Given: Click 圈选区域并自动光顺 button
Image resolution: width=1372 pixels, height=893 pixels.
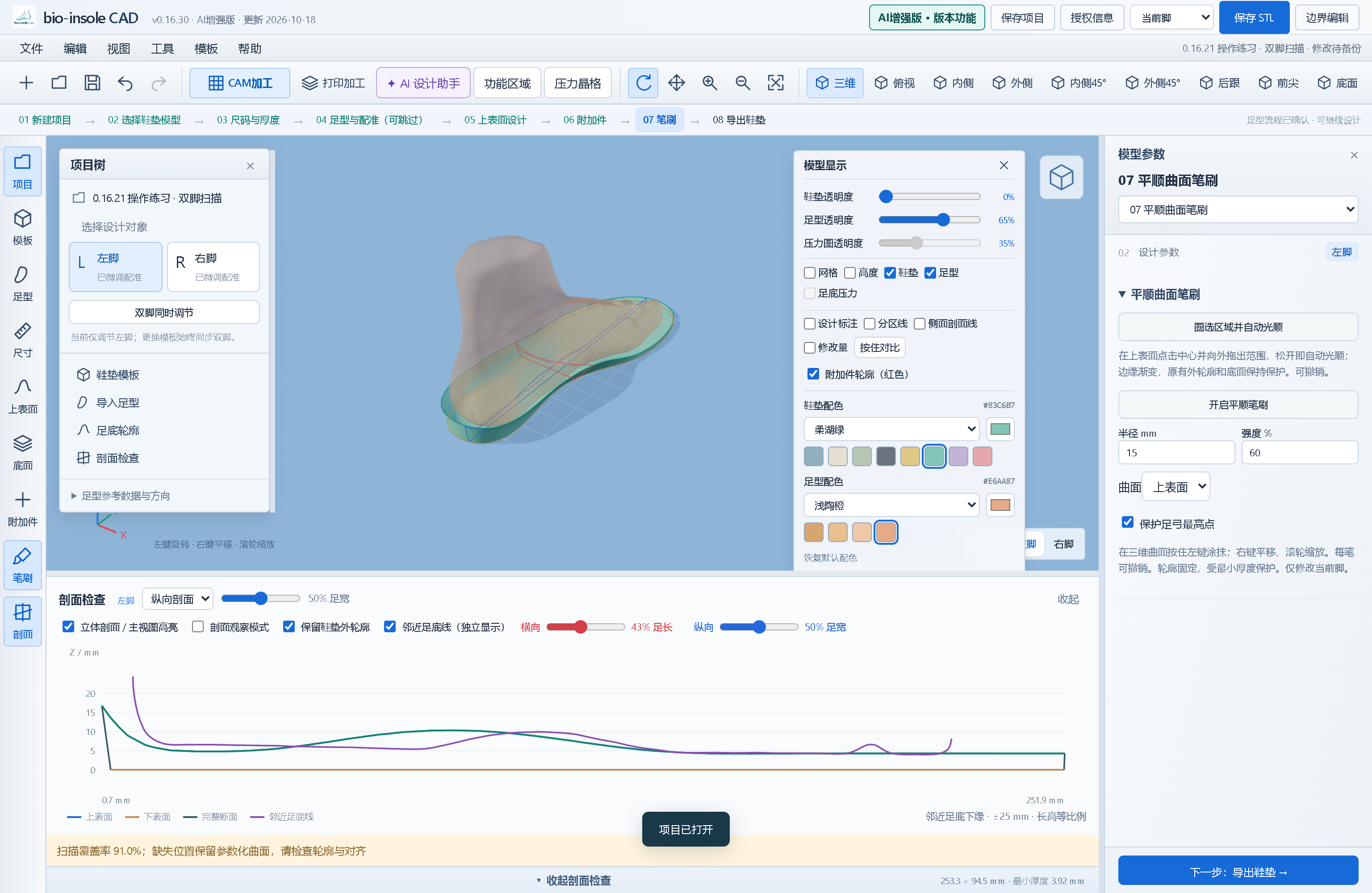Looking at the screenshot, I should pos(1238,327).
